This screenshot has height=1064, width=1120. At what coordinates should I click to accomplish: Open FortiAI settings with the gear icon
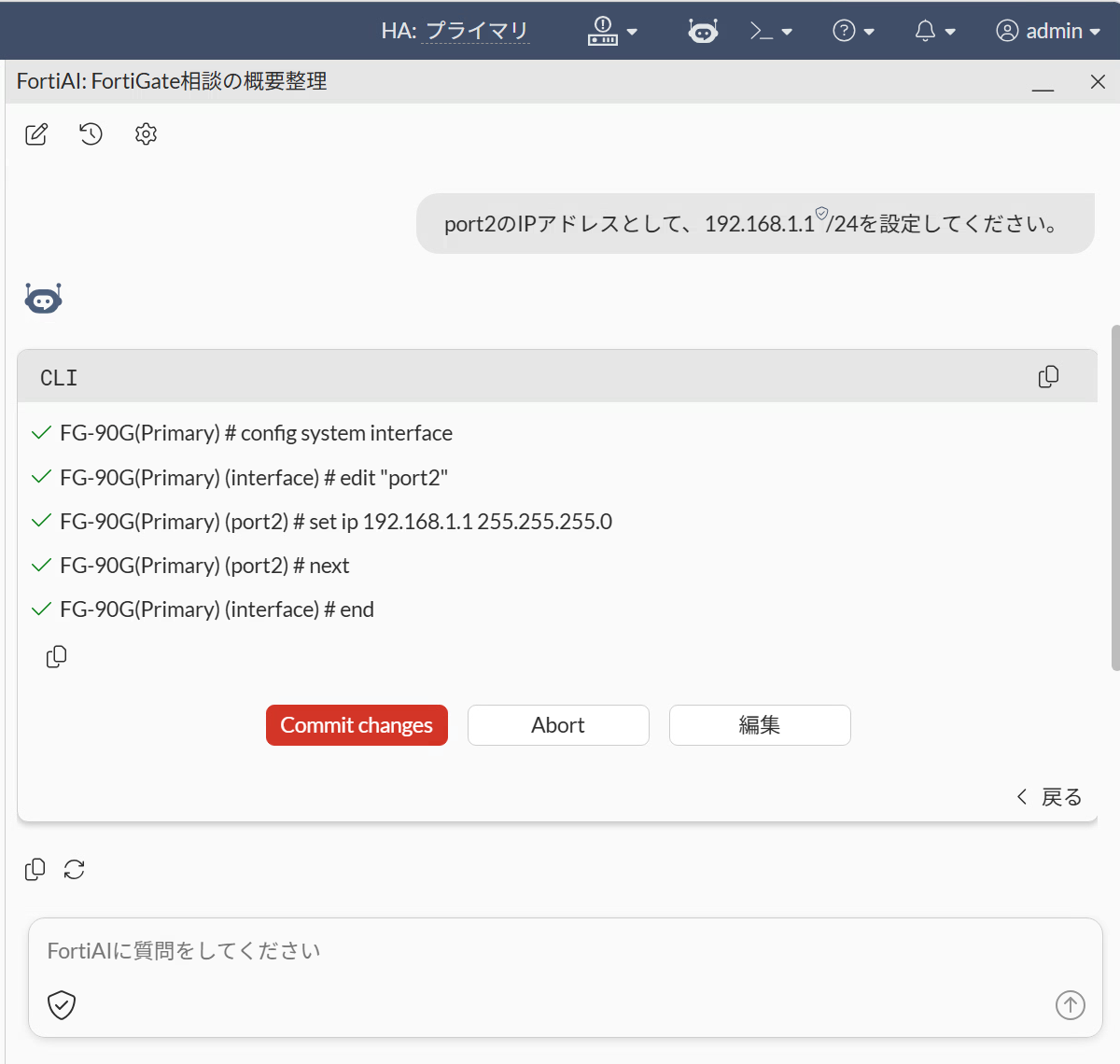coord(146,134)
